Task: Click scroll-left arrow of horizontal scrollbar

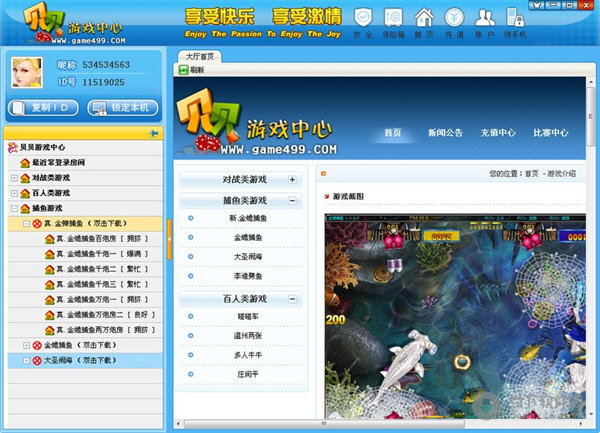Action: pyautogui.click(x=178, y=423)
